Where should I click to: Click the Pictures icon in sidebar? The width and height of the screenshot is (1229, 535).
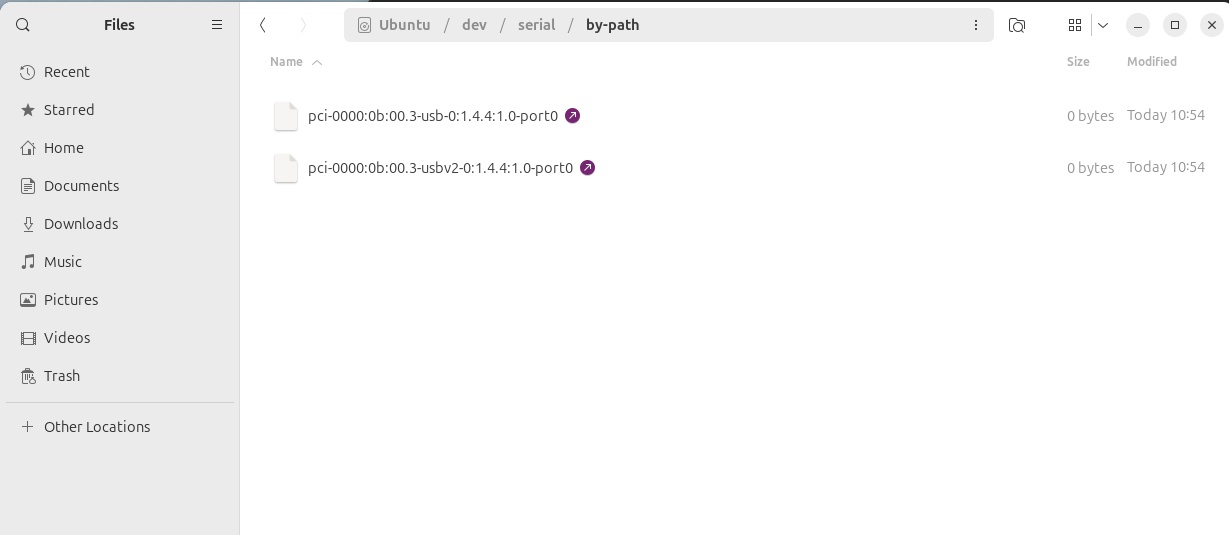coord(28,300)
